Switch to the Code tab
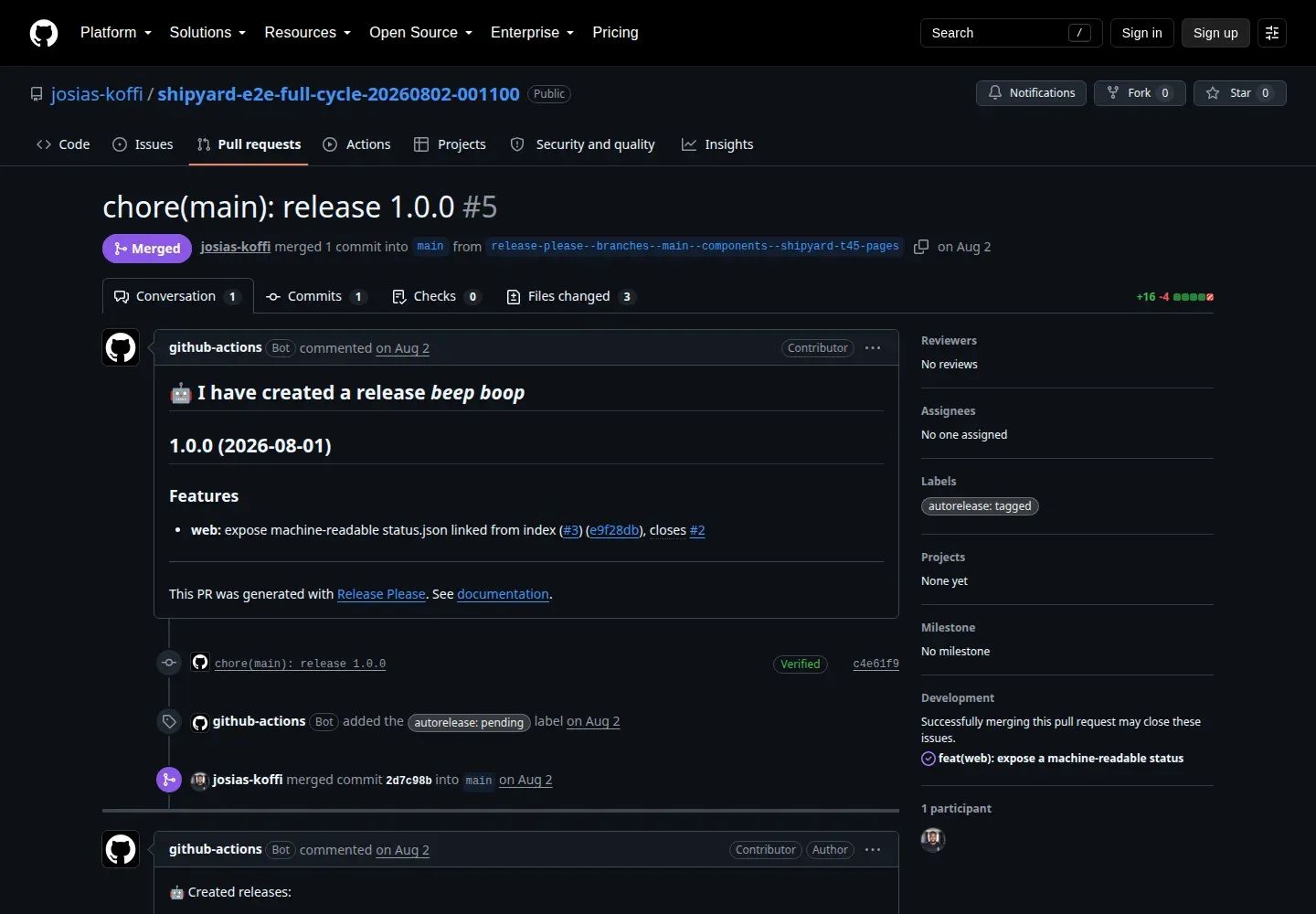This screenshot has width=1316, height=914. (x=63, y=144)
